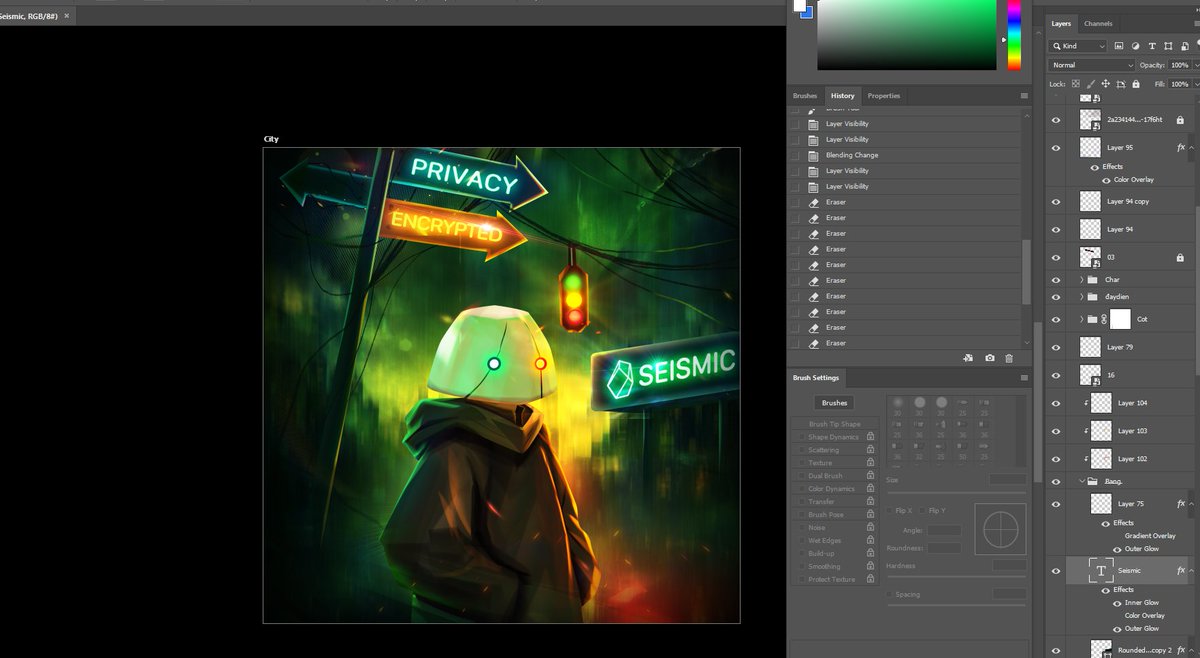1200x658 pixels.
Task: Click the color hue slider strip
Action: coord(1014,35)
